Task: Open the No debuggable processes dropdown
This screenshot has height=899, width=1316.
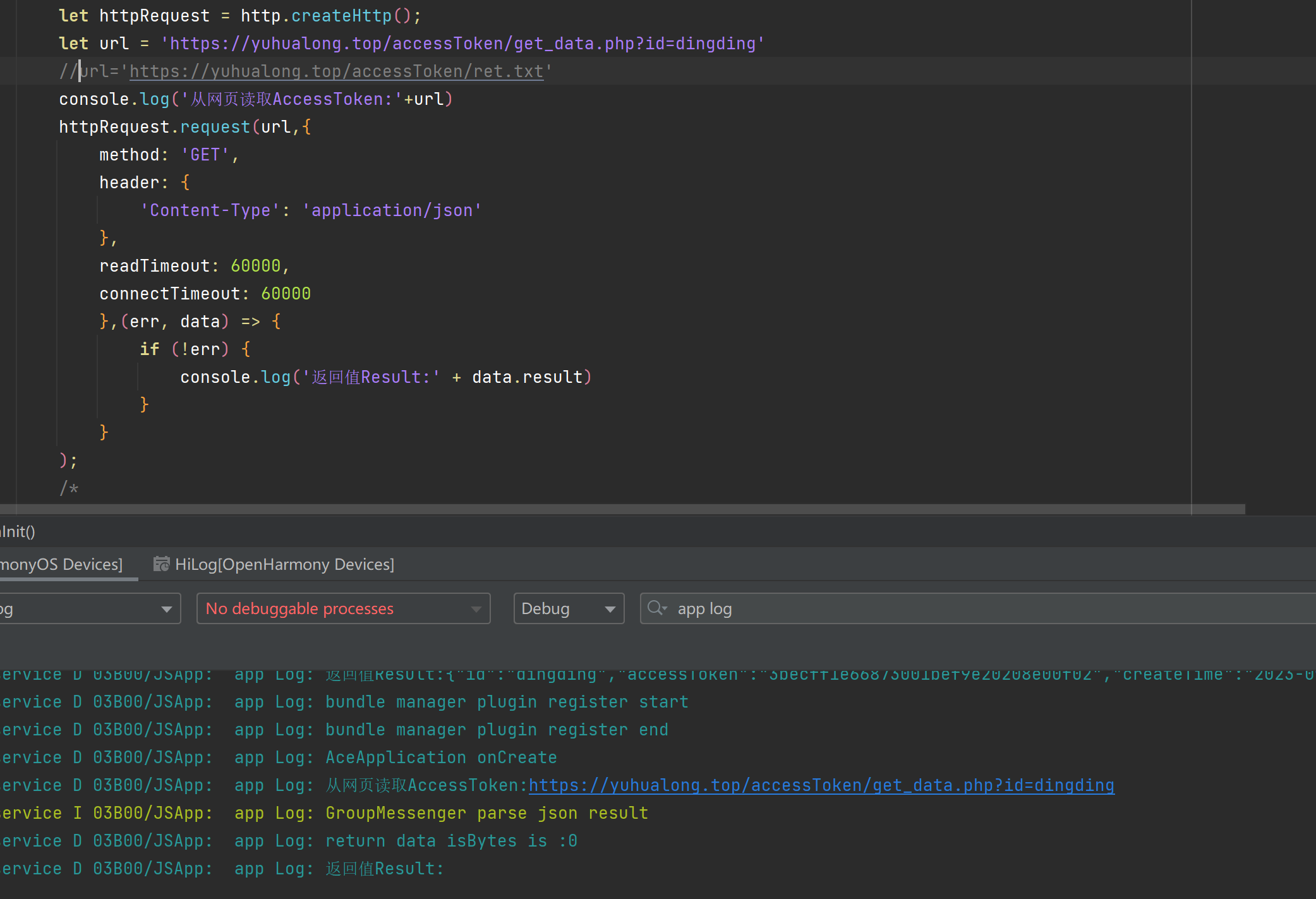Action: (x=343, y=608)
